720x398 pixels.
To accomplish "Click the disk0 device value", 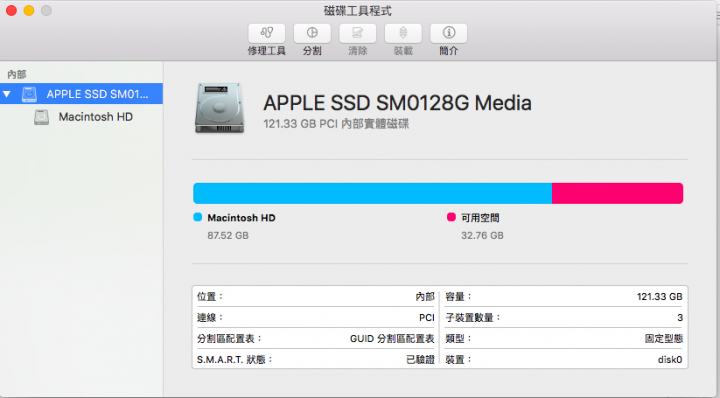I will [x=670, y=359].
